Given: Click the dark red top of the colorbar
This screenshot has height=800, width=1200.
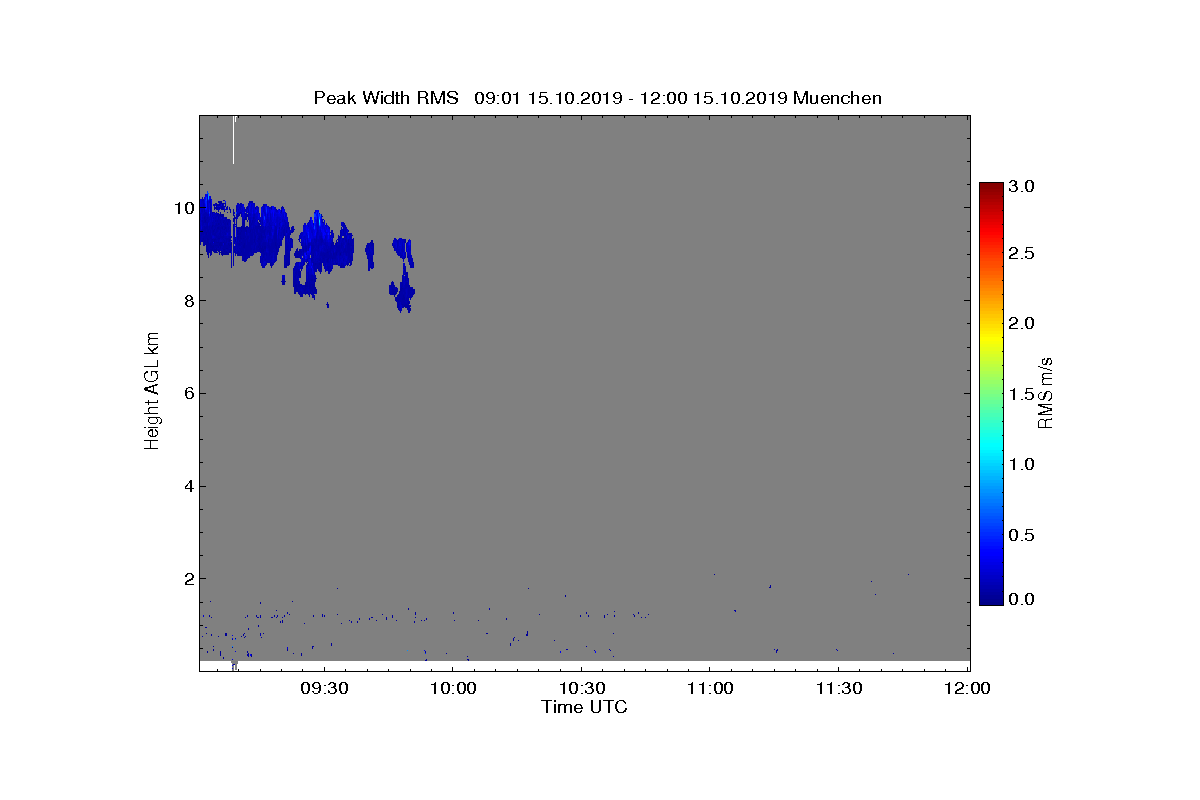Looking at the screenshot, I should point(991,189).
